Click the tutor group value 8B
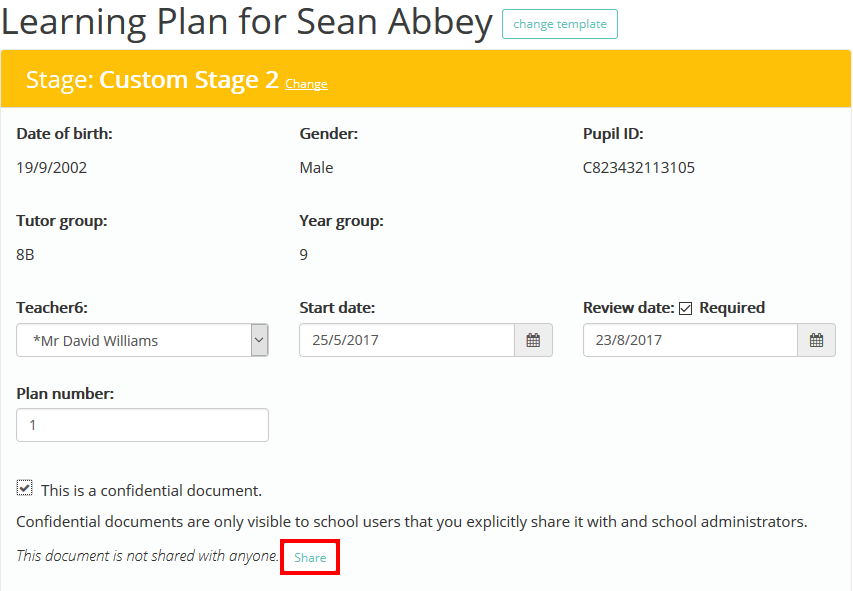Image resolution: width=853 pixels, height=591 pixels. coord(25,255)
